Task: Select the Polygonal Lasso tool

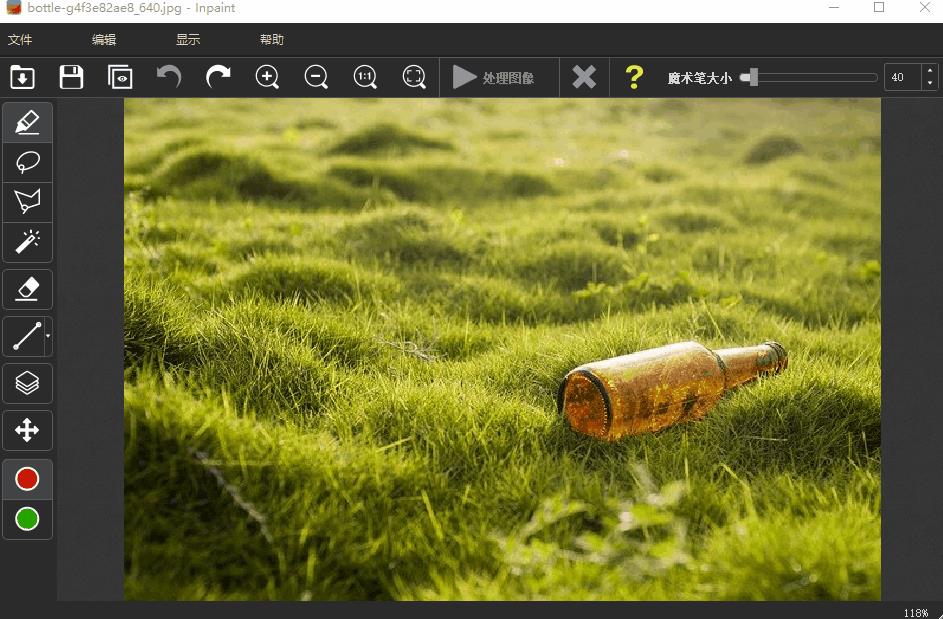Action: 28,202
